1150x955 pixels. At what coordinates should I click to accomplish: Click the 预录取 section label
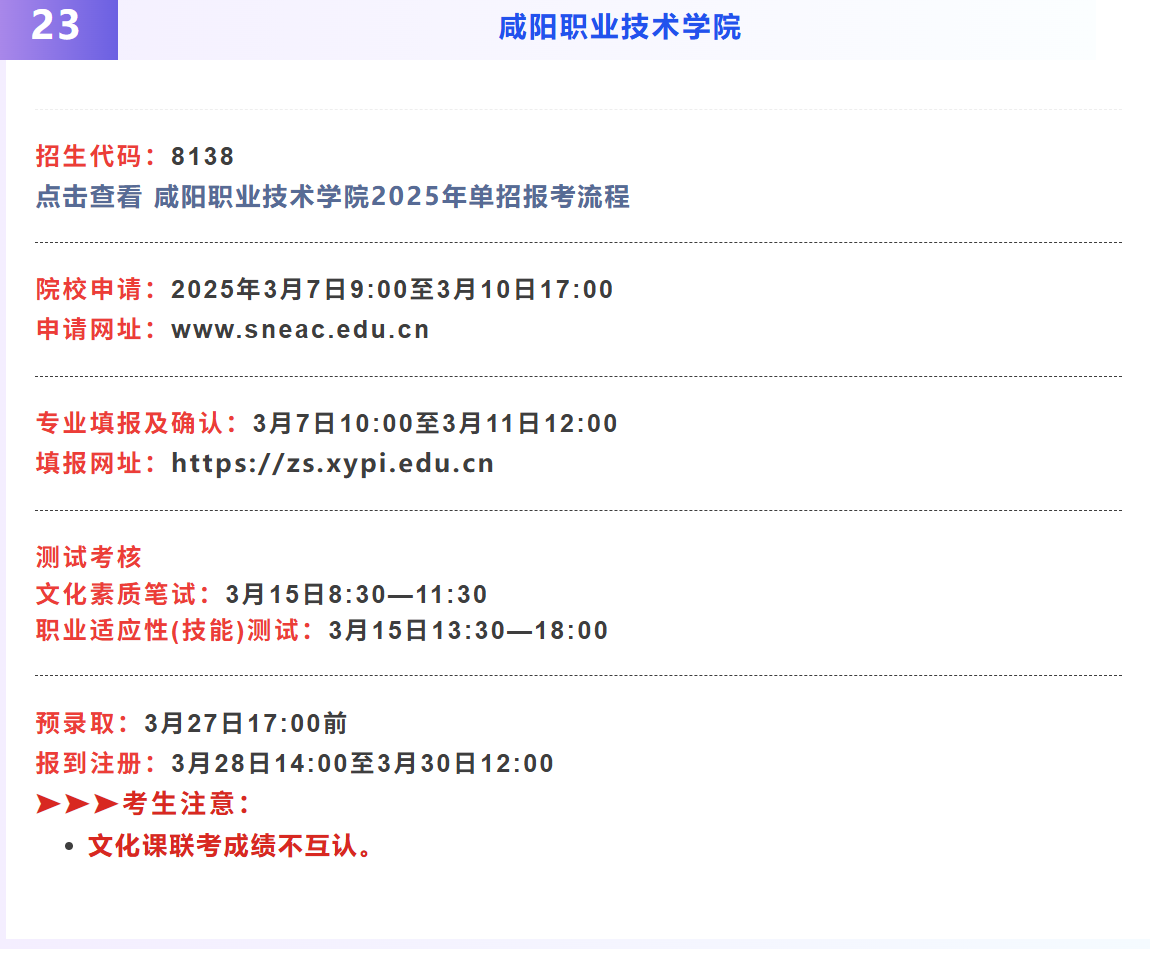pos(75,723)
